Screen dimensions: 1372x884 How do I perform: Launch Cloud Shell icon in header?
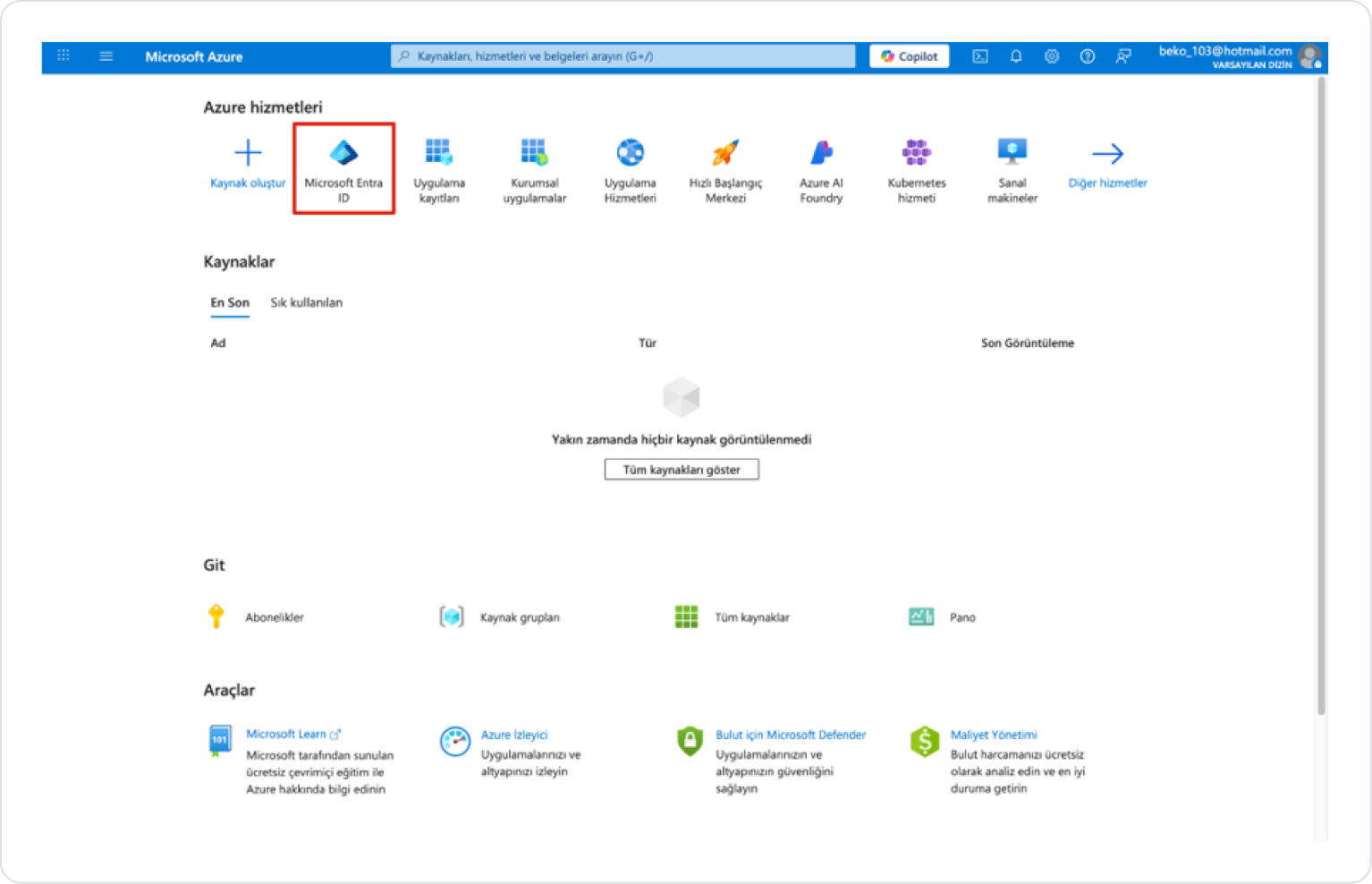[980, 56]
